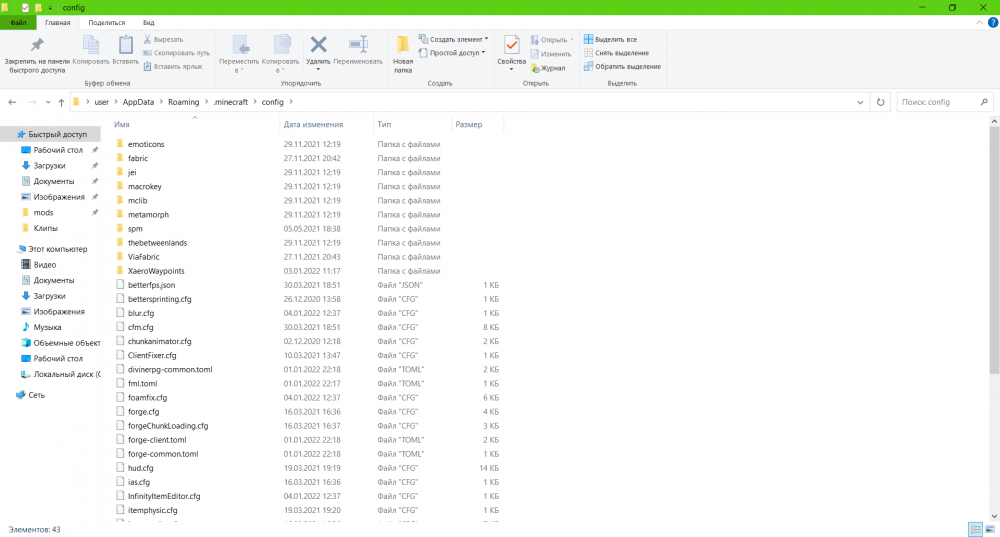Viewport: 1000px width, 537px height.
Task: Click the Изменить edit command
Action: tap(551, 54)
